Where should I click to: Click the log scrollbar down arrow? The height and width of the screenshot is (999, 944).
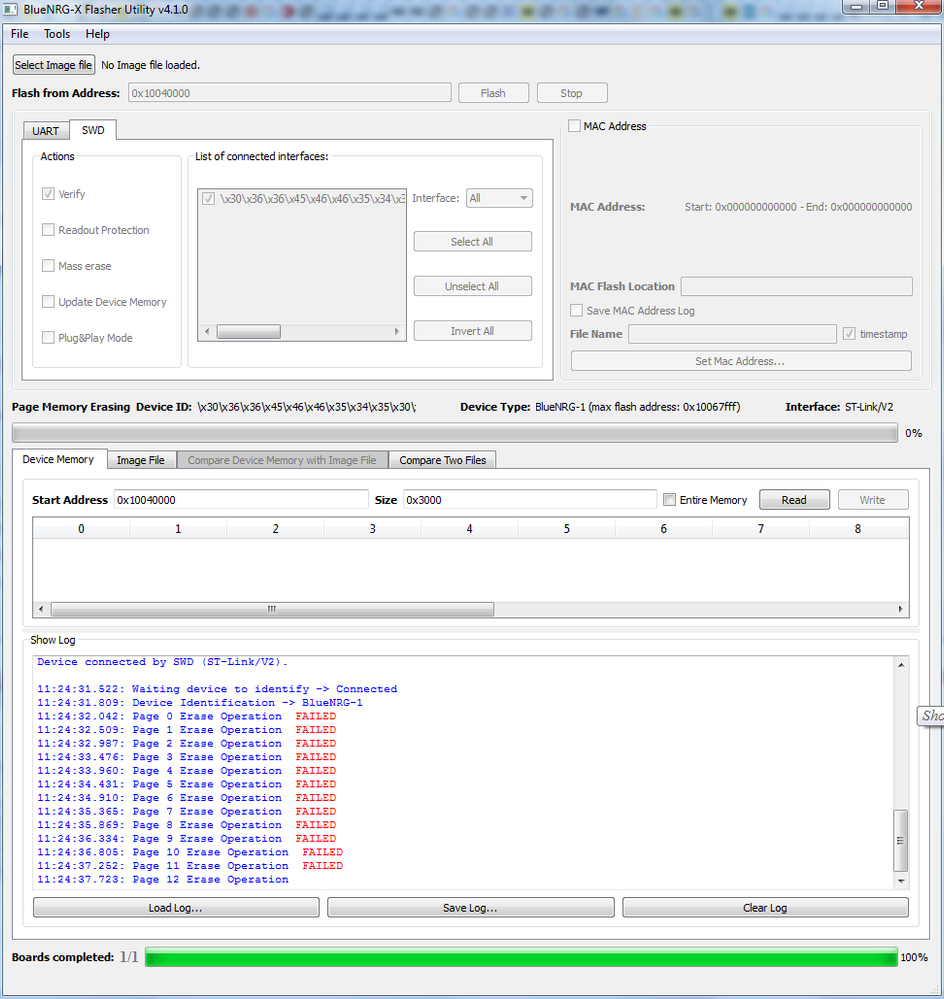(x=901, y=880)
